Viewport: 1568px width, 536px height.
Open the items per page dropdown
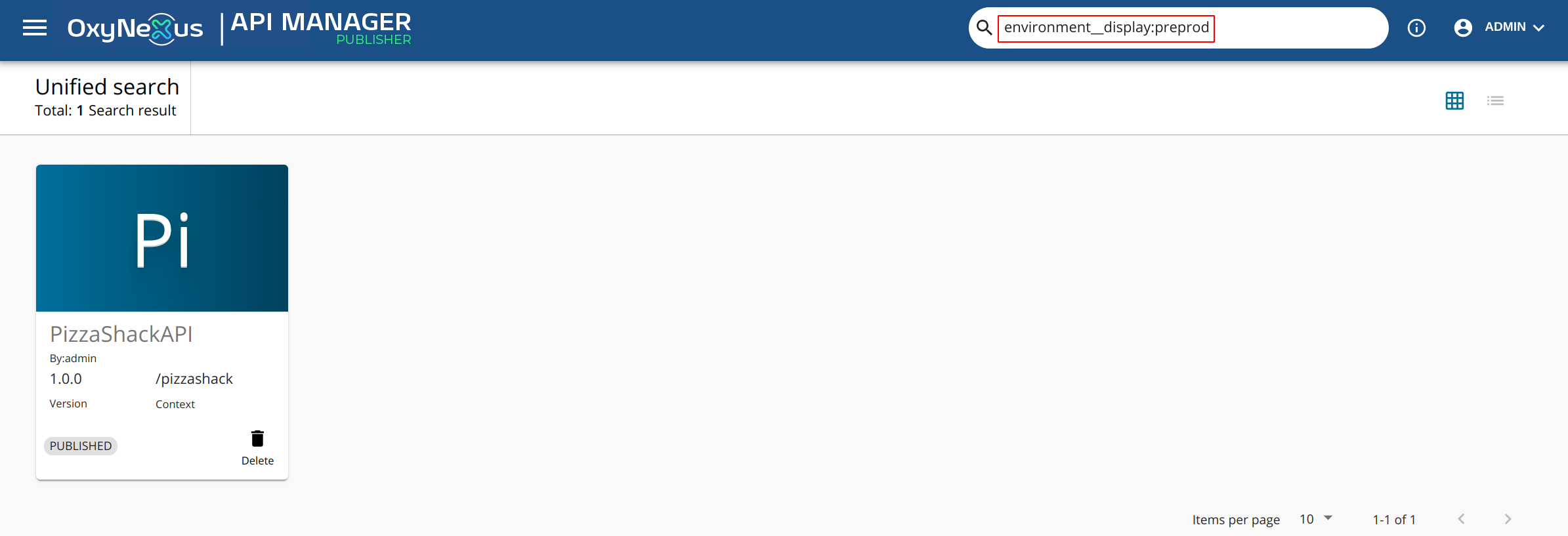point(1316,519)
